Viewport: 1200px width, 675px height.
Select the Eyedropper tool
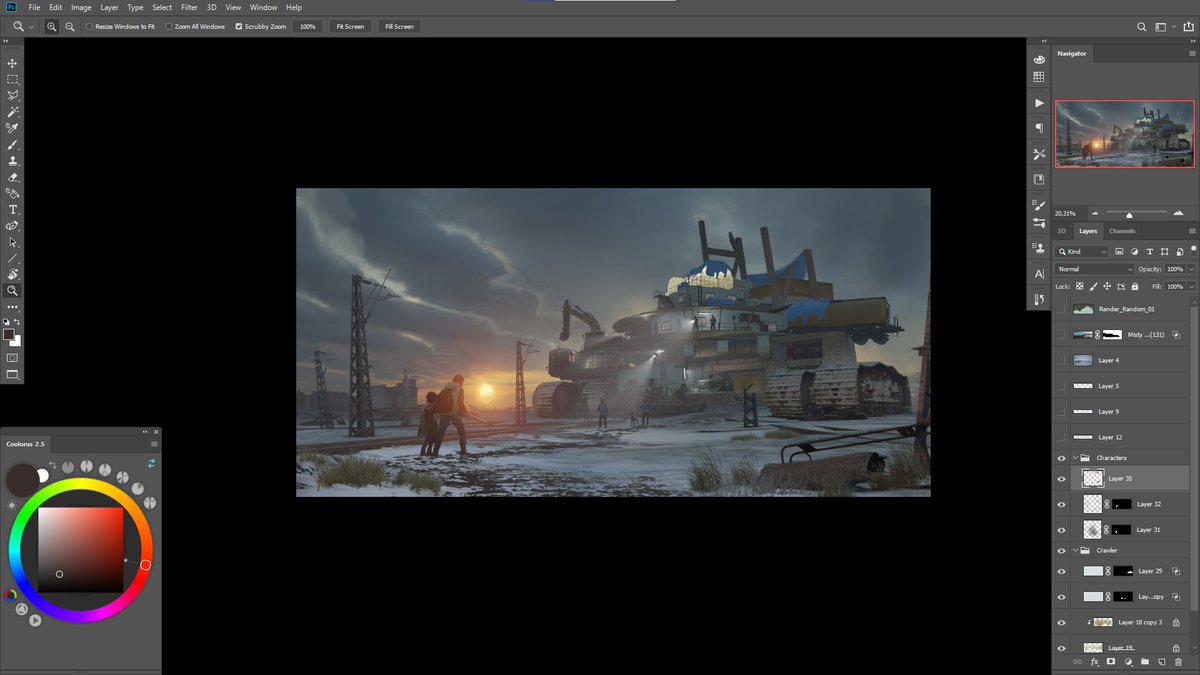(x=13, y=128)
